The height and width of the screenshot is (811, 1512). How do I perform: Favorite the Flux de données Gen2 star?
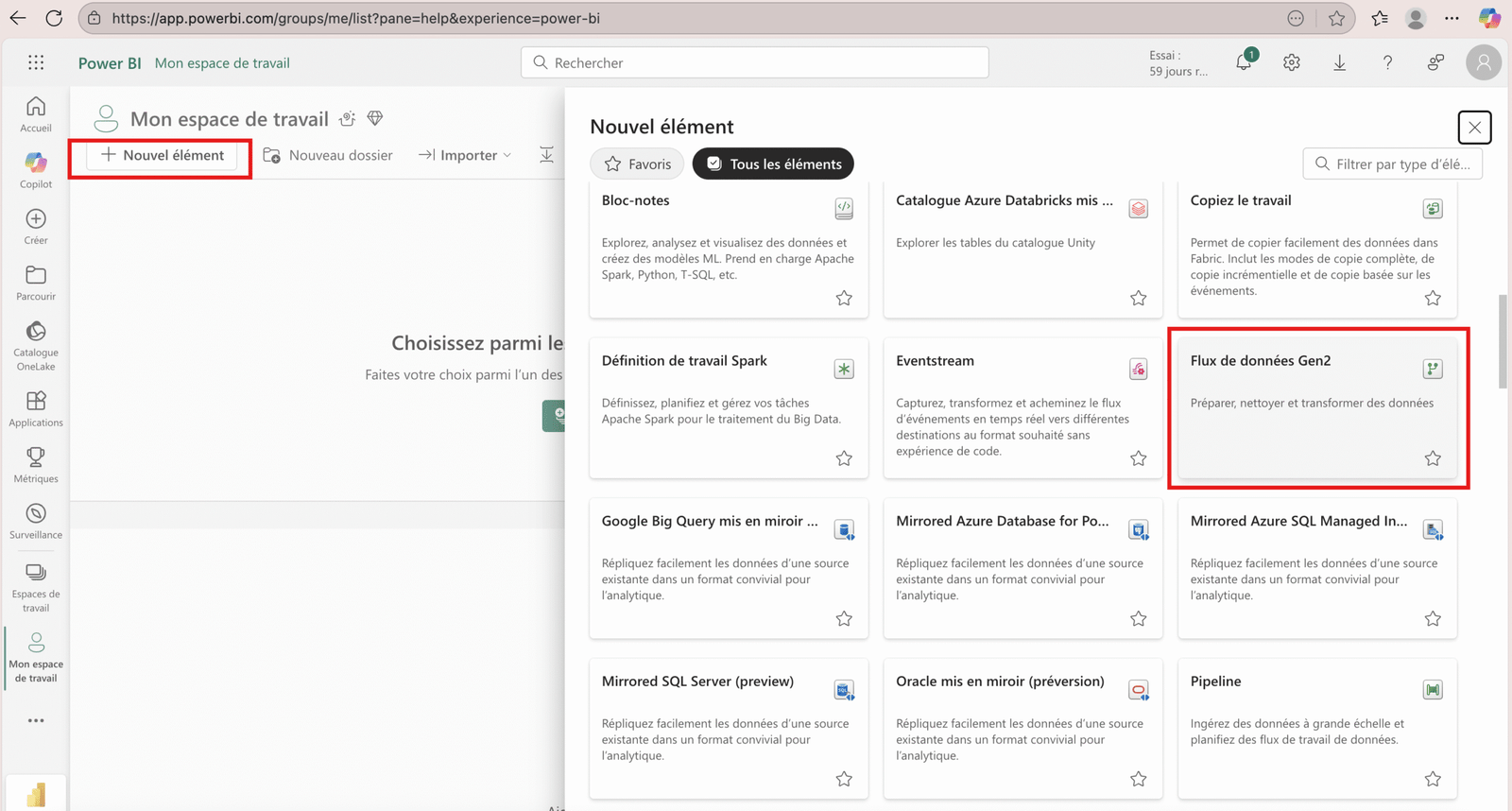1433,458
